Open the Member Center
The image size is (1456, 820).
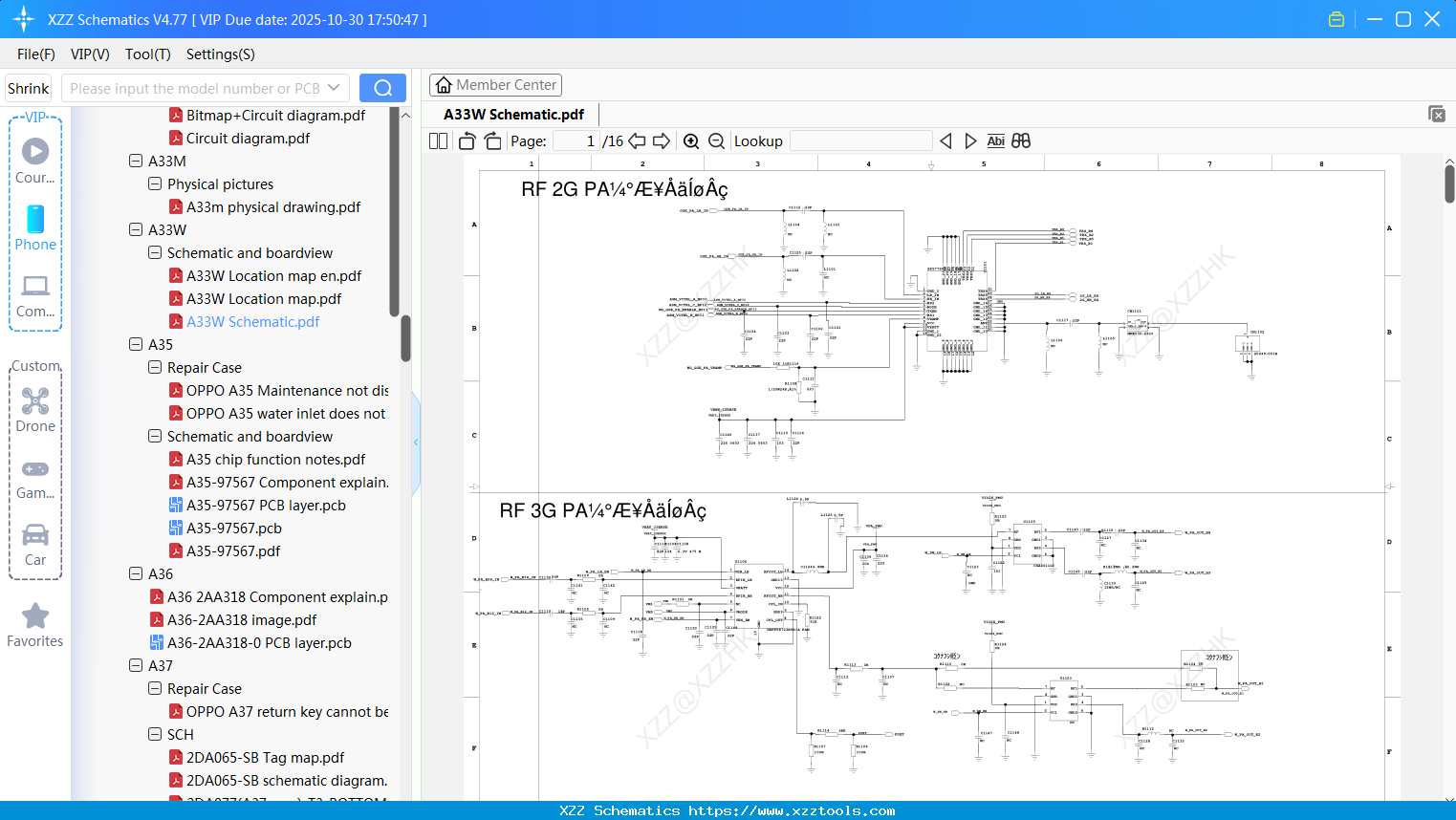(495, 84)
